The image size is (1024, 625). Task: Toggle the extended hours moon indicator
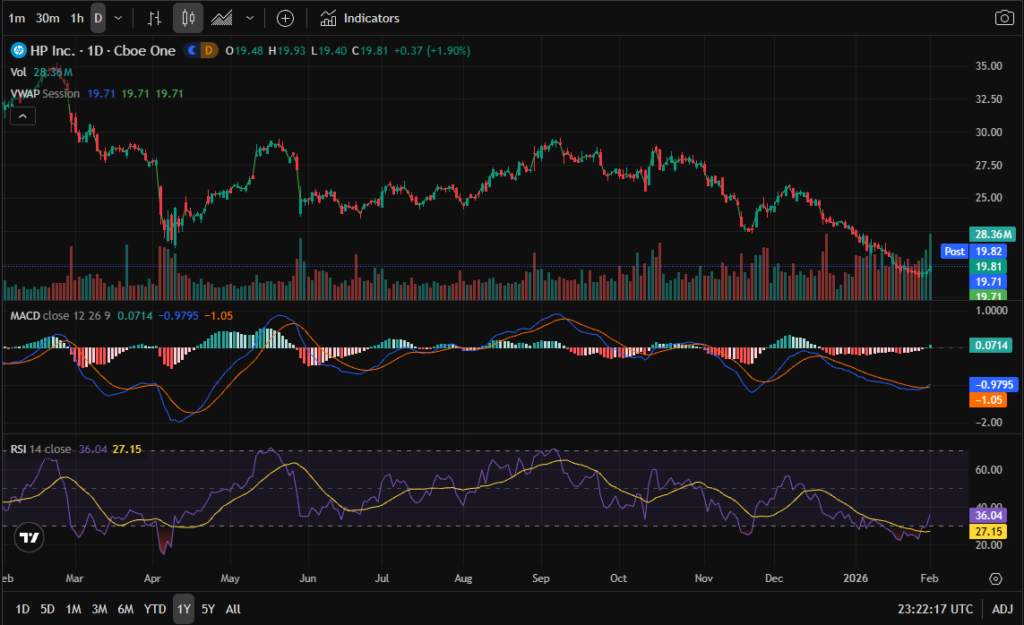point(192,50)
